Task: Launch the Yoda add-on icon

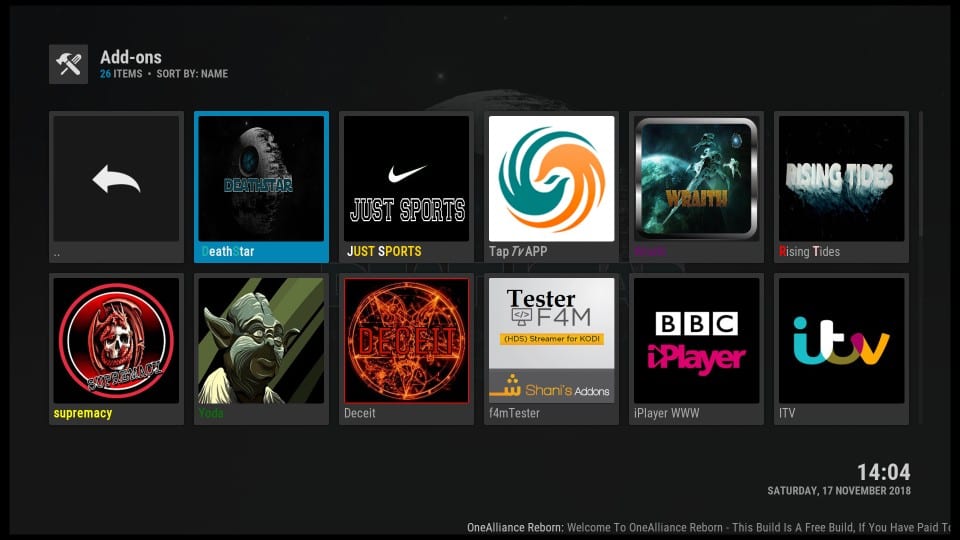Action: pyautogui.click(x=261, y=340)
